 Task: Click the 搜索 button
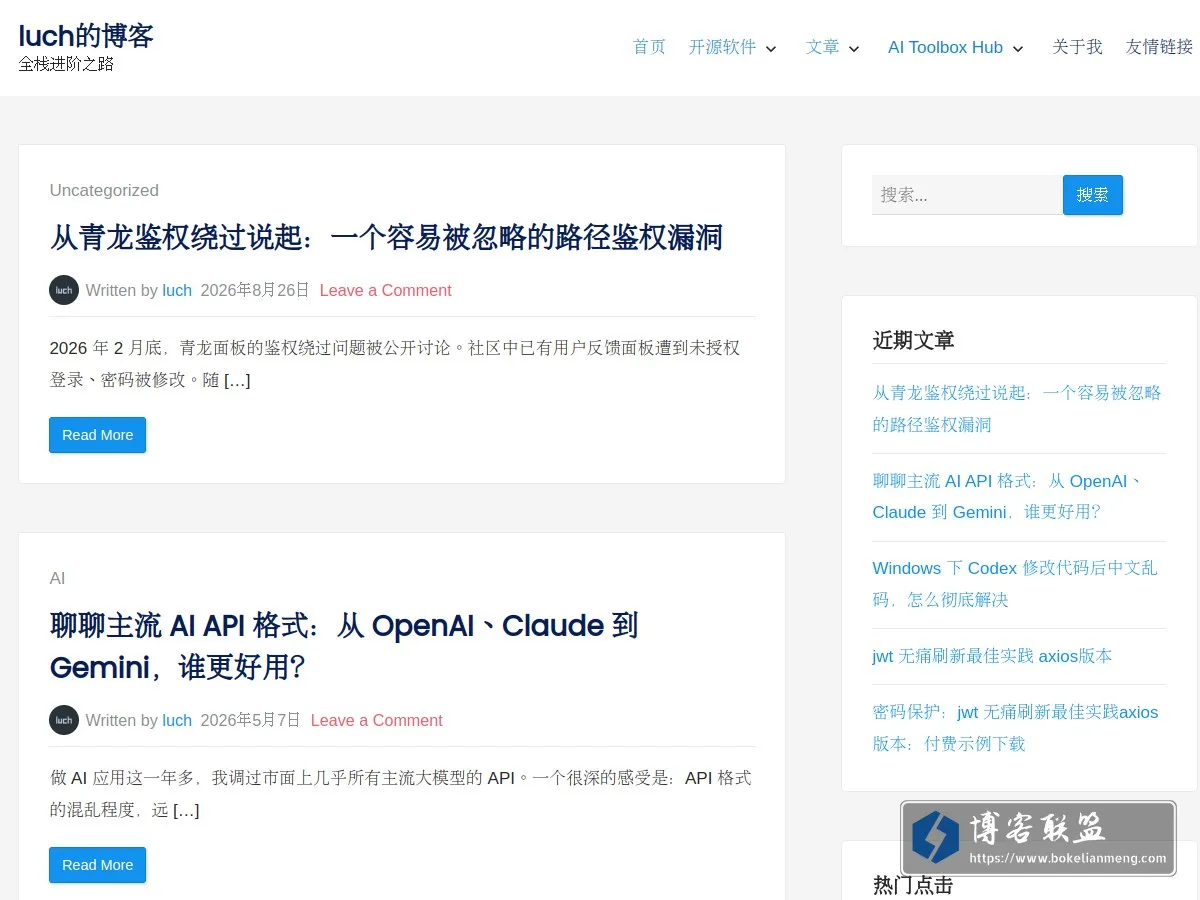tap(1093, 195)
